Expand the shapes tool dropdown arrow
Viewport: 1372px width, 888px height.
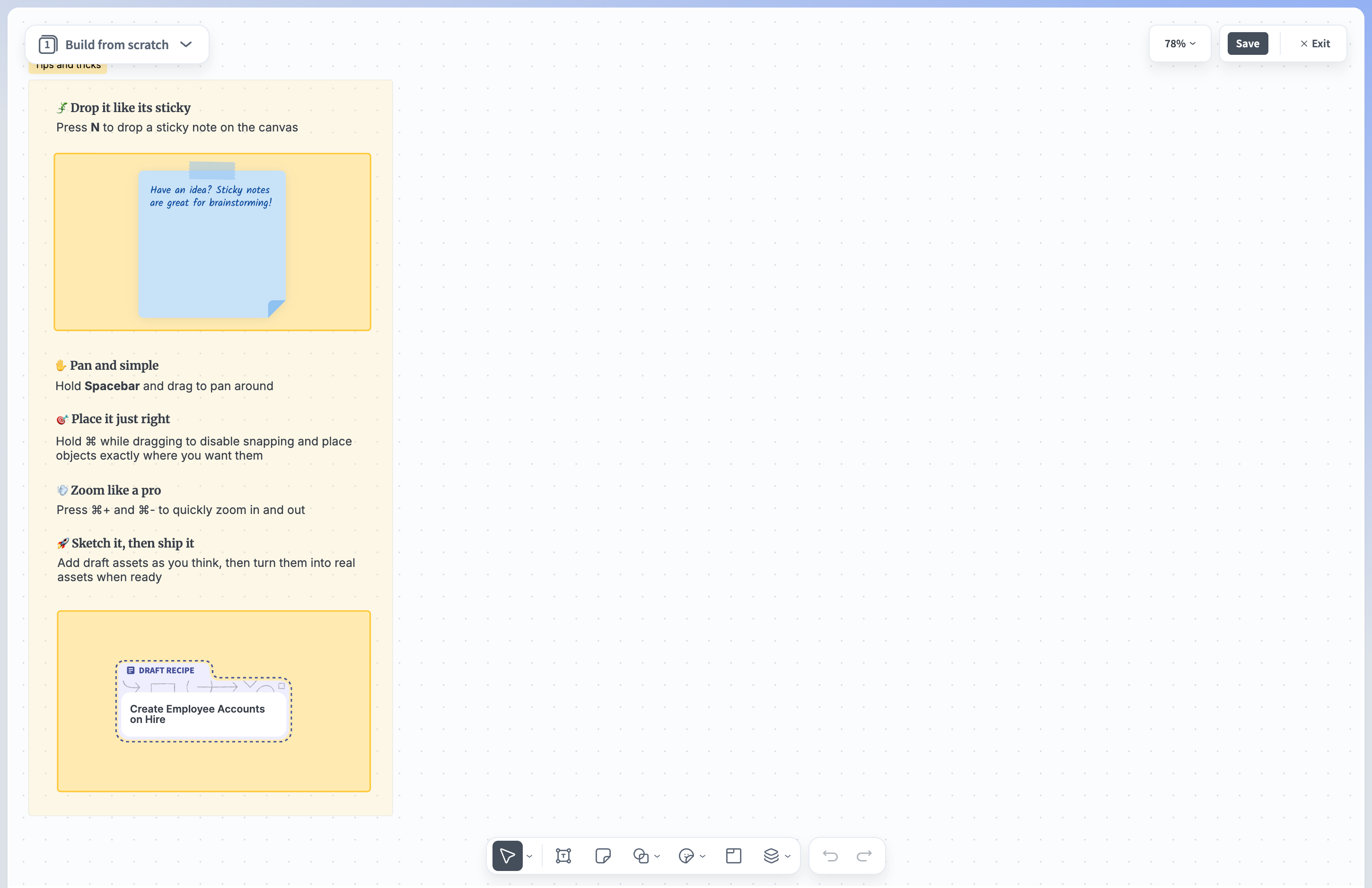657,856
